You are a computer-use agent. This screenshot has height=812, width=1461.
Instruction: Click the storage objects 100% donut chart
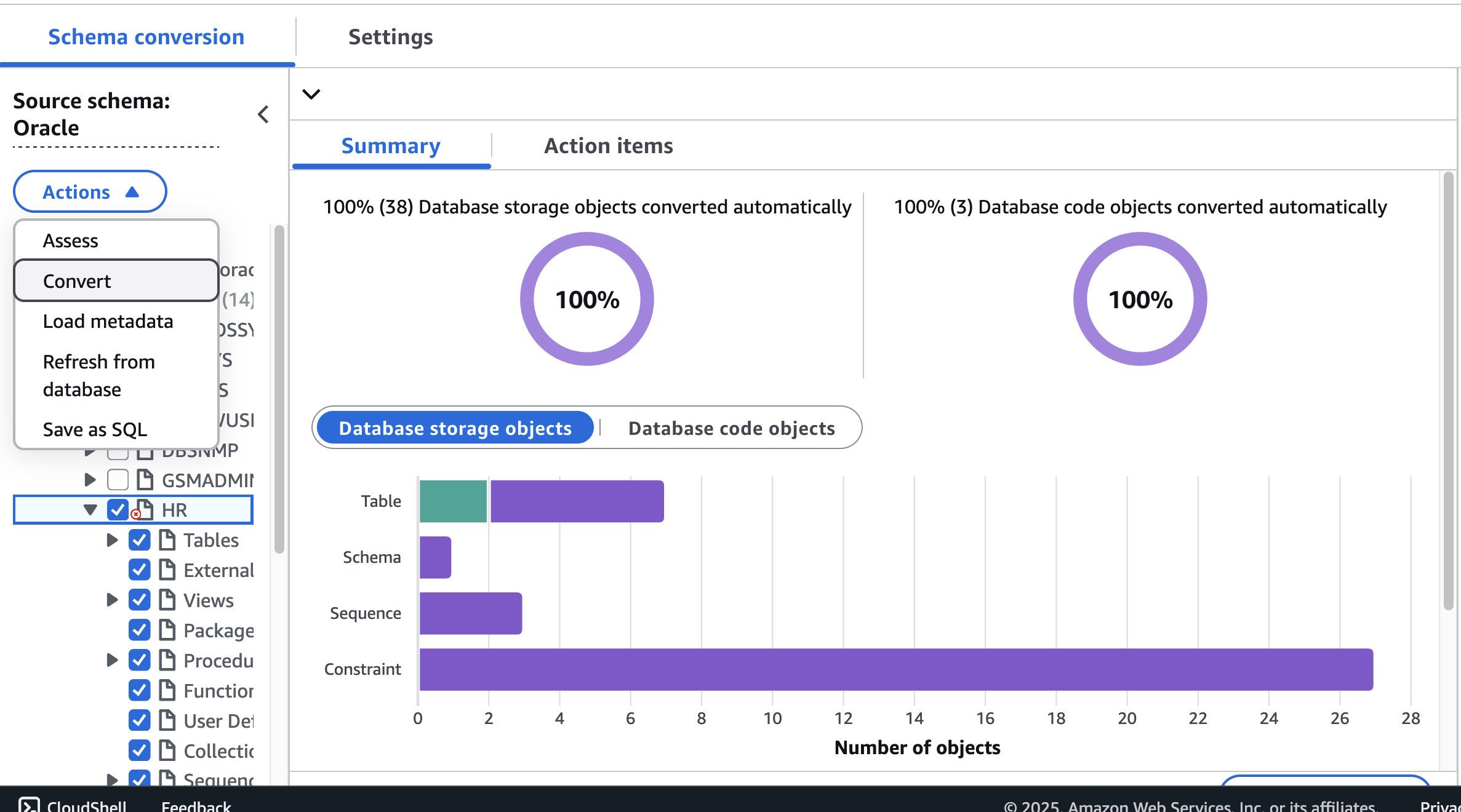click(x=587, y=299)
